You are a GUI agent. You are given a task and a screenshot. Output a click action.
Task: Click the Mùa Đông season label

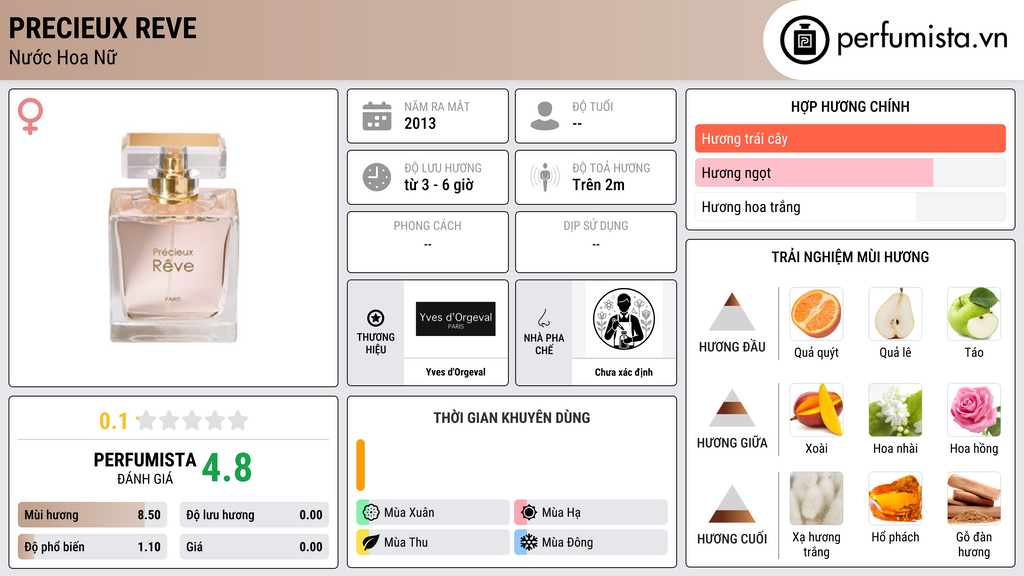point(568,542)
